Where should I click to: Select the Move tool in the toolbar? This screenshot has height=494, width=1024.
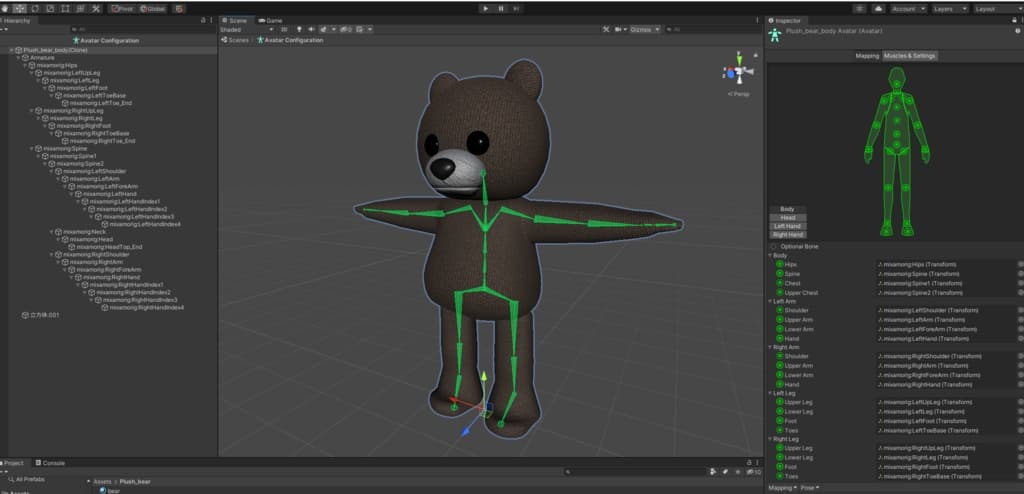21,8
